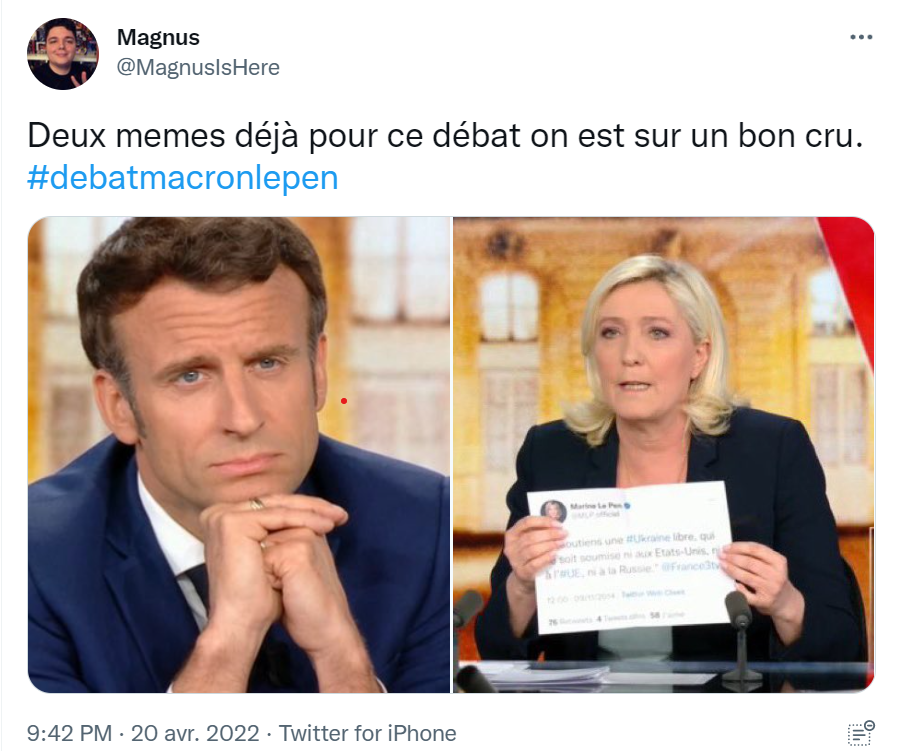Click the 9:42 PM timestamp
898x751 pixels.
69,733
